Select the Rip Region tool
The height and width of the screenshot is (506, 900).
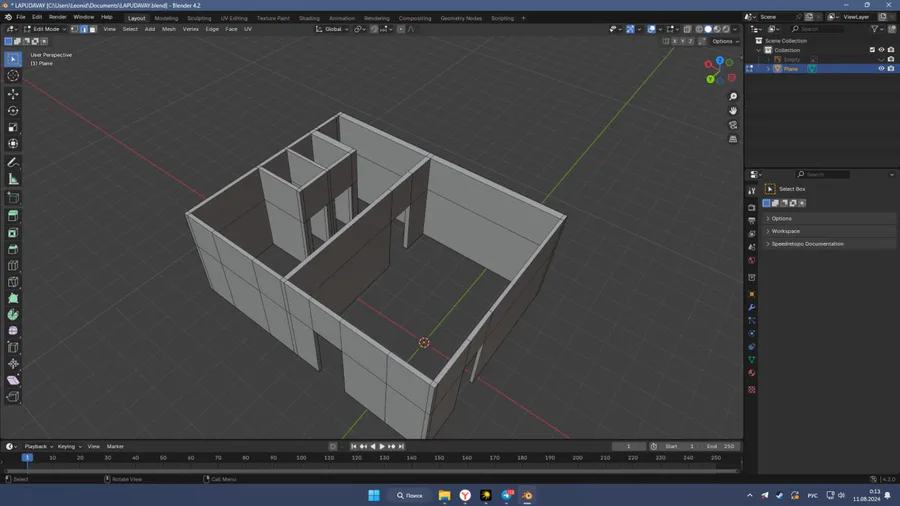pos(13,397)
